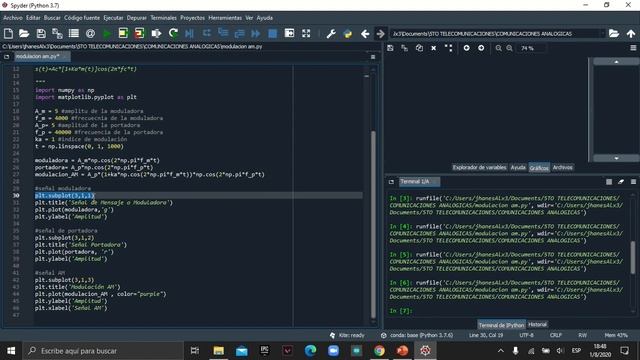The image size is (640, 360).
Task: Open the Herramientas menu
Action: coord(225,18)
